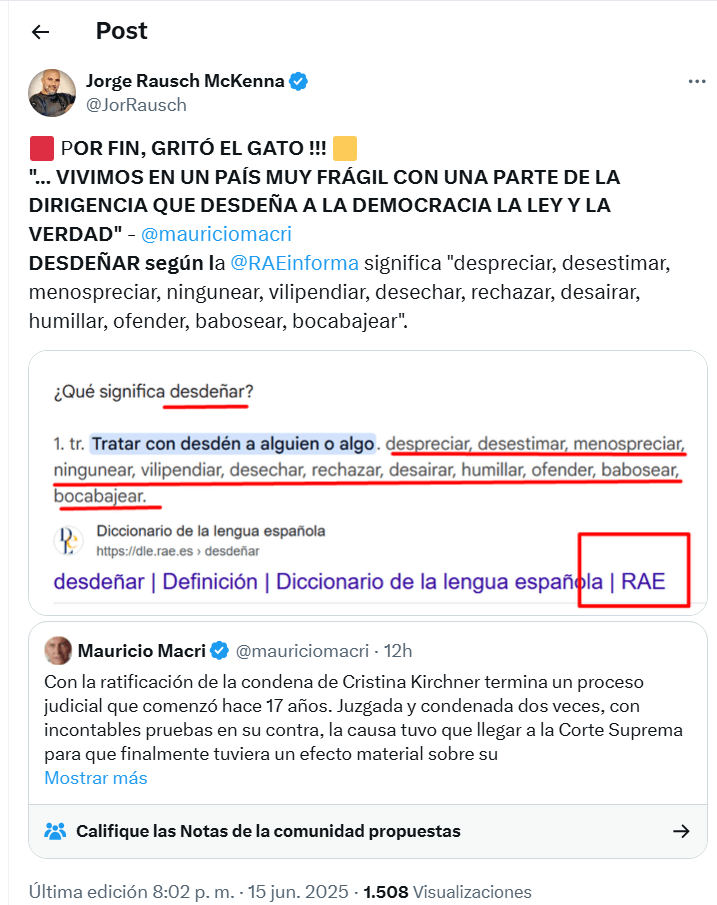Open the @mauriciomacri mention link

[x=216, y=234]
